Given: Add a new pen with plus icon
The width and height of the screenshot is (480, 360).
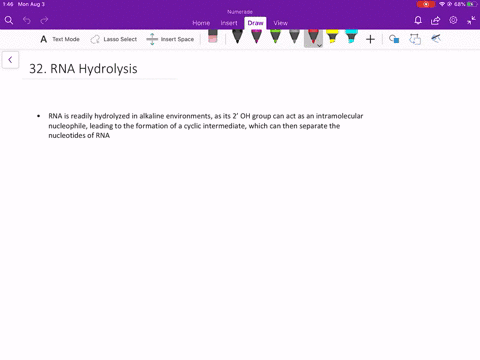Looking at the screenshot, I should [370, 39].
